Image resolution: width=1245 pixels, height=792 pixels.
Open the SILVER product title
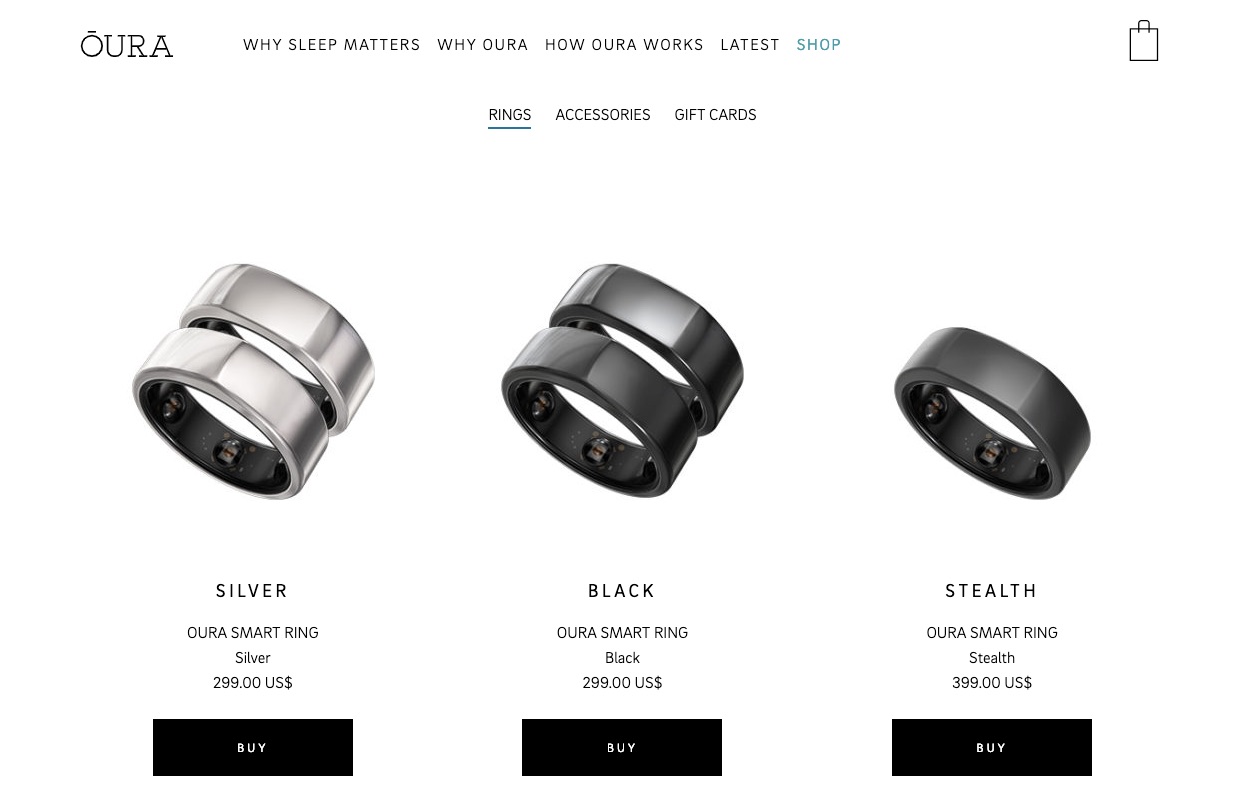[x=252, y=591]
